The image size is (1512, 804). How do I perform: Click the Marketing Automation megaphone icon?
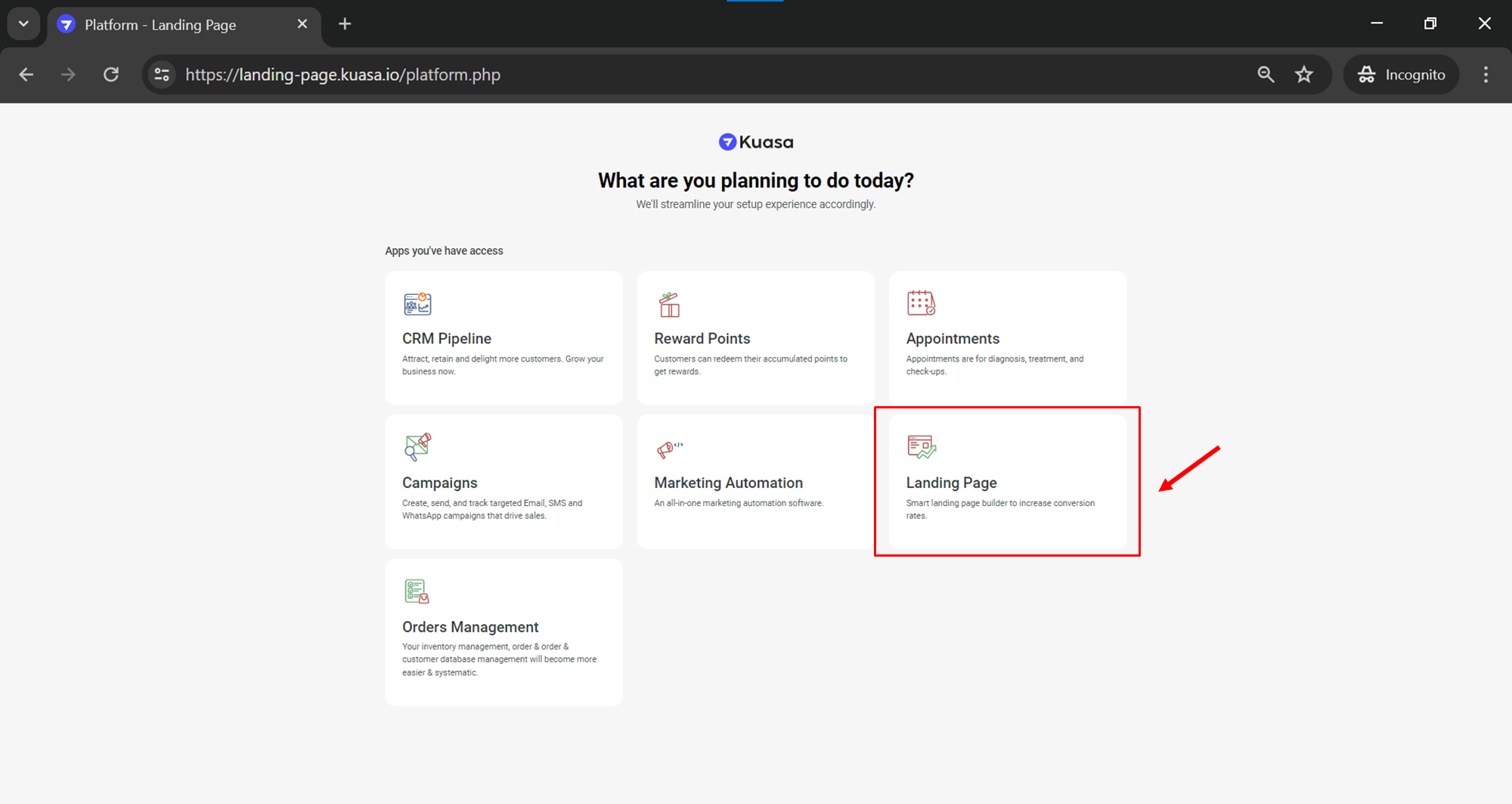(x=669, y=449)
